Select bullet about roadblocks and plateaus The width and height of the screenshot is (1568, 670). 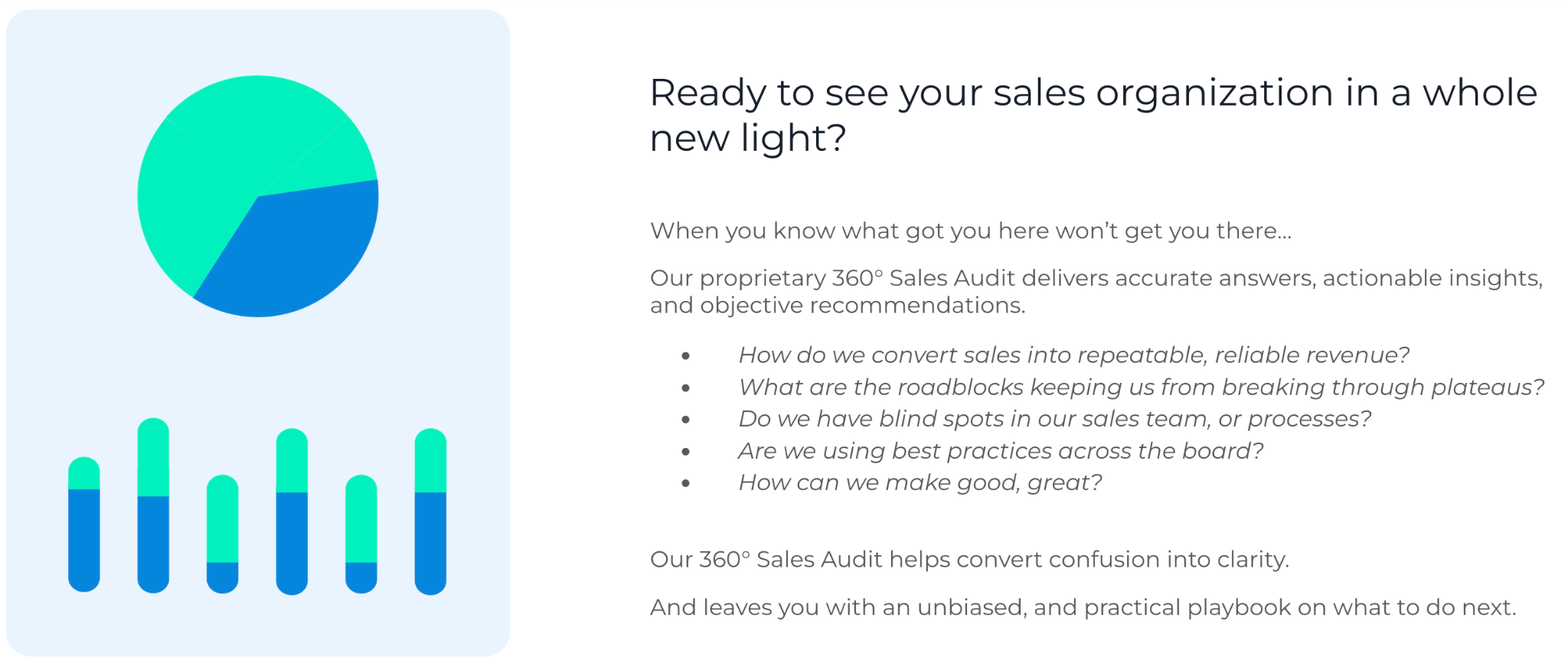(x=1141, y=387)
